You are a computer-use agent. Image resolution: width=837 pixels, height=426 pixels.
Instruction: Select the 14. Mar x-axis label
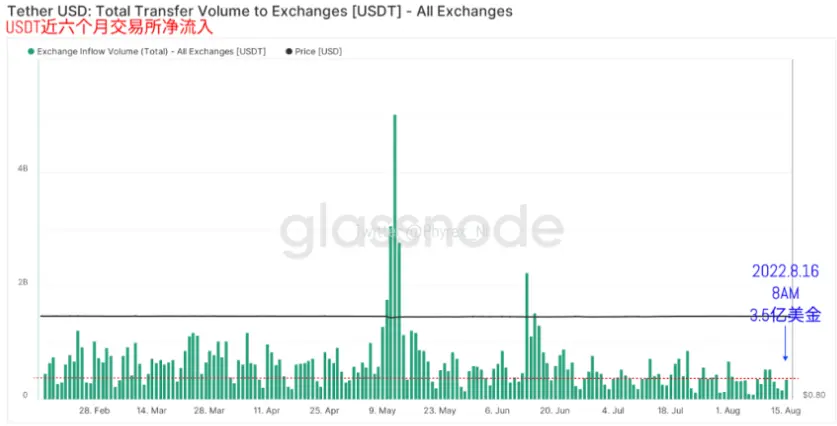point(152,411)
